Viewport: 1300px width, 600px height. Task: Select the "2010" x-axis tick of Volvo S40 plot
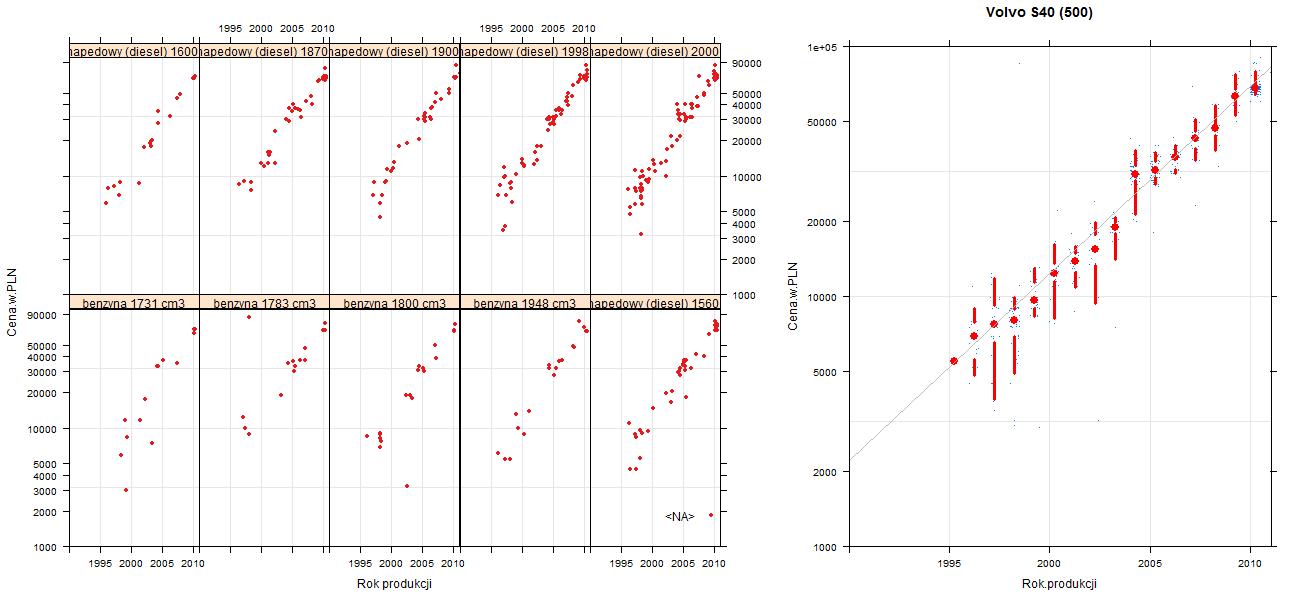tap(1250, 564)
